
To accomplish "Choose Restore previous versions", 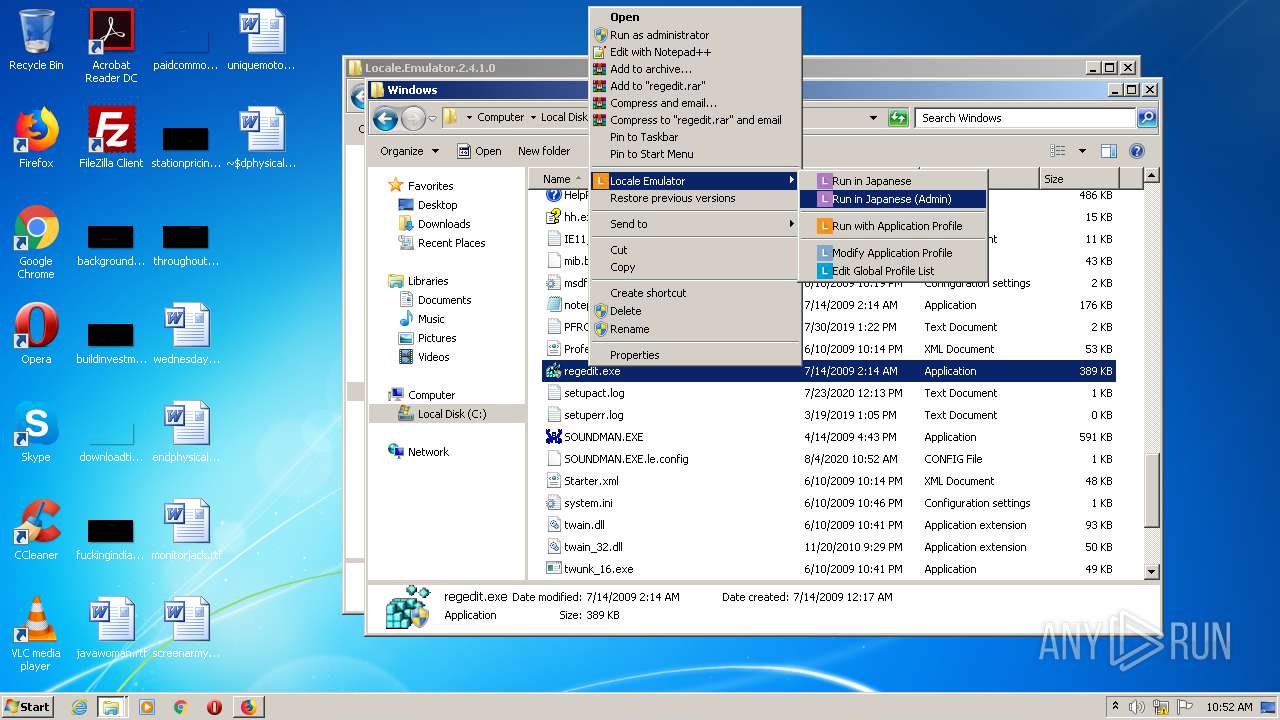I will tap(695, 198).
